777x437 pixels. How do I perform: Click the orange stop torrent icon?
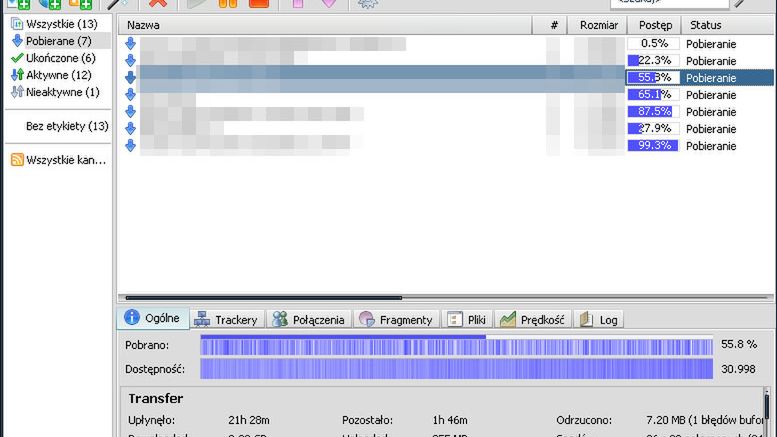tap(259, 3)
